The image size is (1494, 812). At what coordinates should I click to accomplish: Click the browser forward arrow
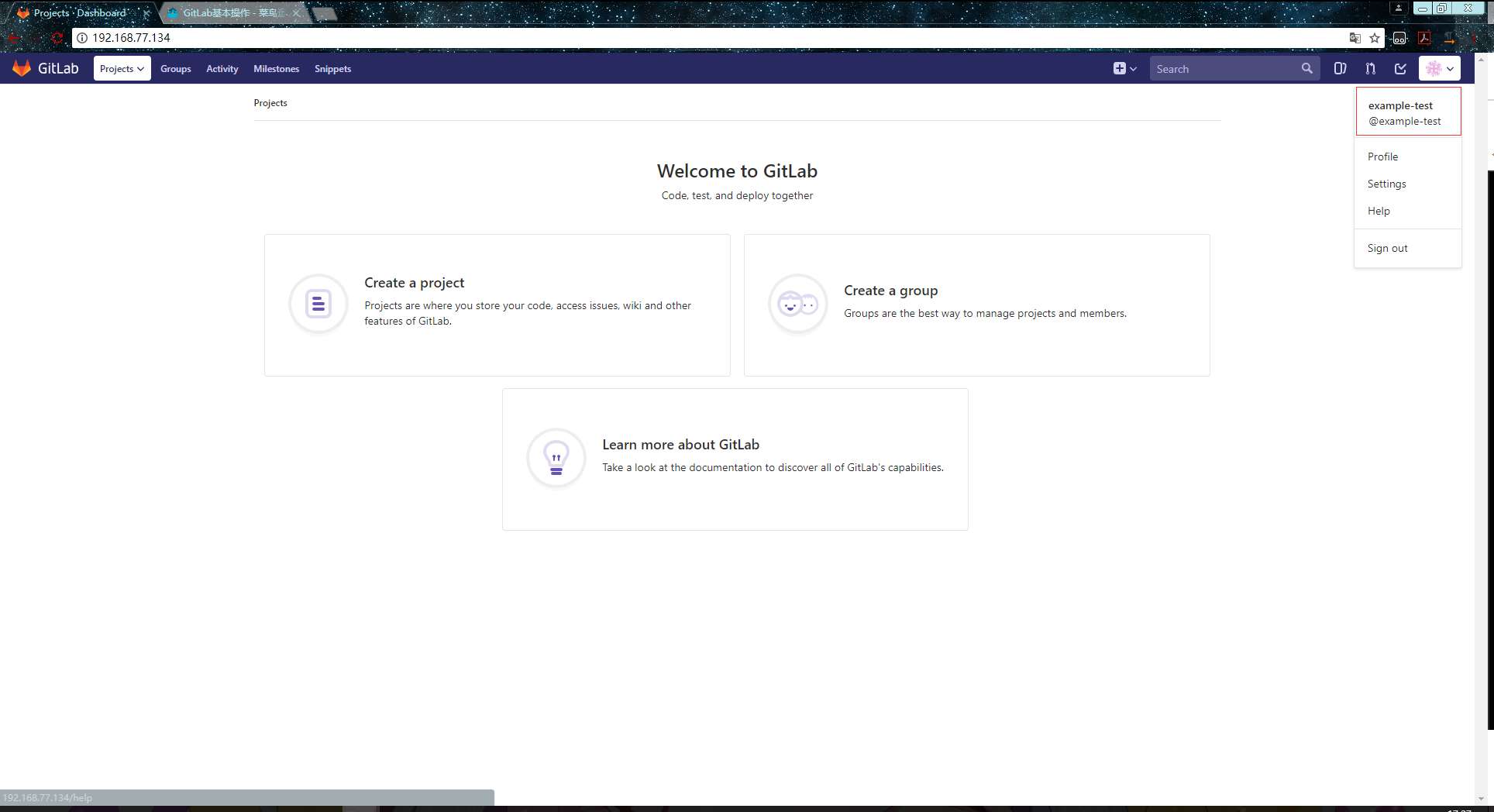36,37
